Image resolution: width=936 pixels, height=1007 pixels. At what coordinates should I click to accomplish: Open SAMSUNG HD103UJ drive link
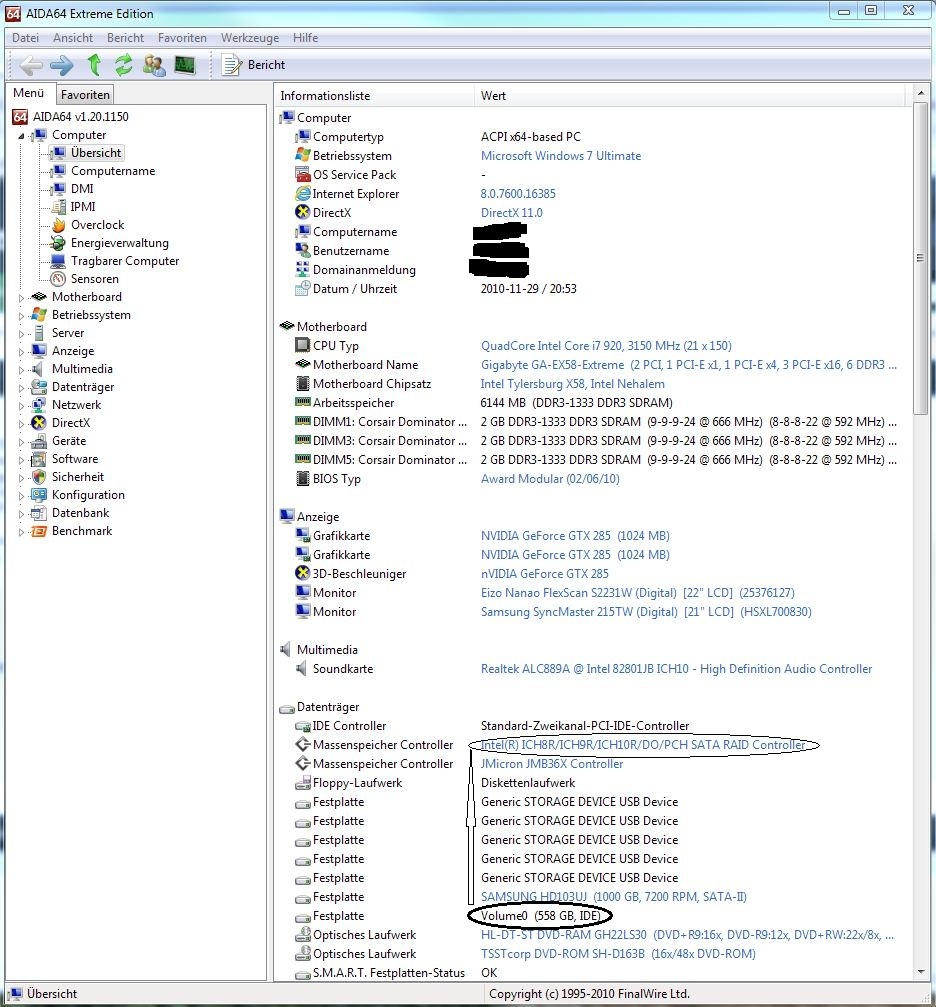click(x=614, y=897)
